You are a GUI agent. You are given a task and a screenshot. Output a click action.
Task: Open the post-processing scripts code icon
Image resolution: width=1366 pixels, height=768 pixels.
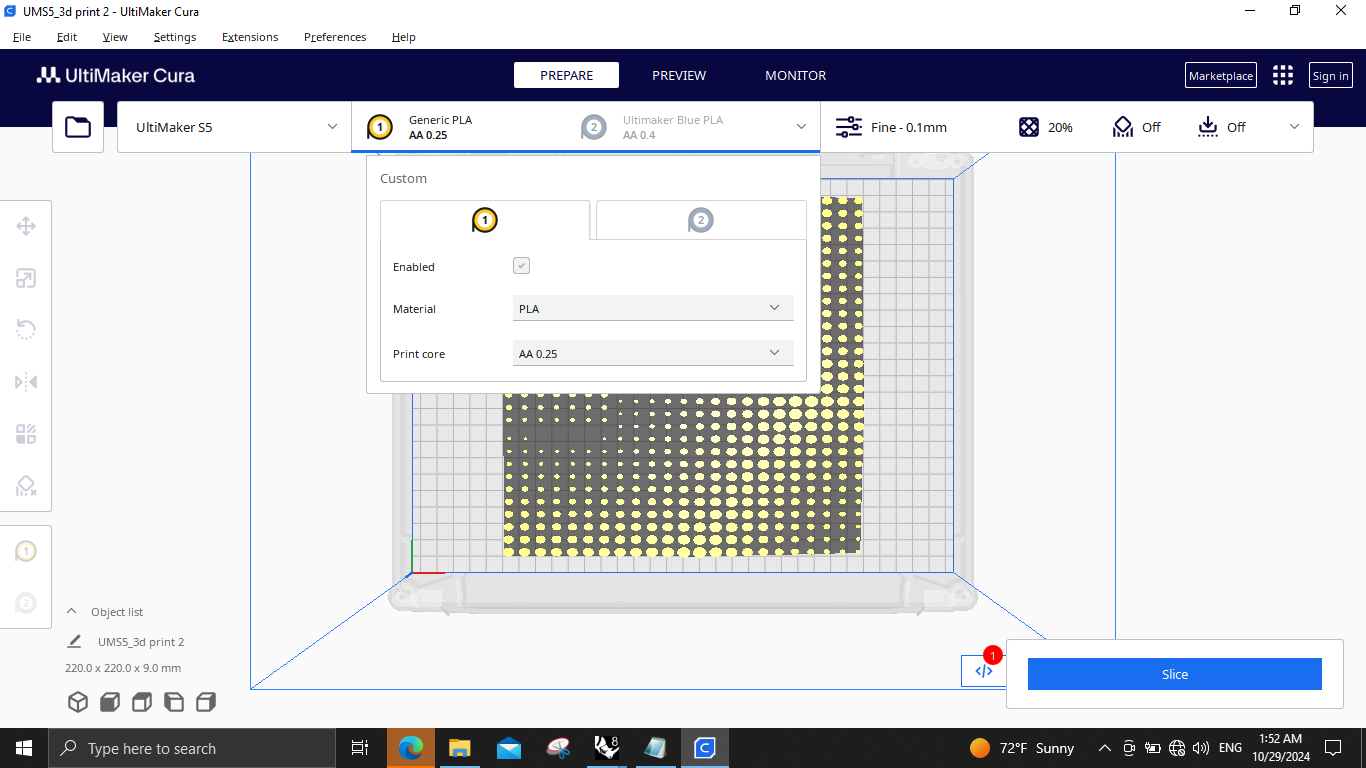(983, 671)
